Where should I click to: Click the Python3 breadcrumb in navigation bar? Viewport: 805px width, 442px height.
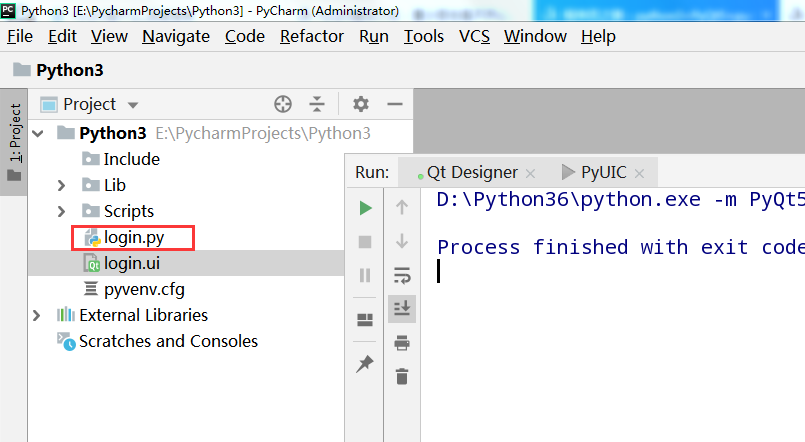point(58,70)
